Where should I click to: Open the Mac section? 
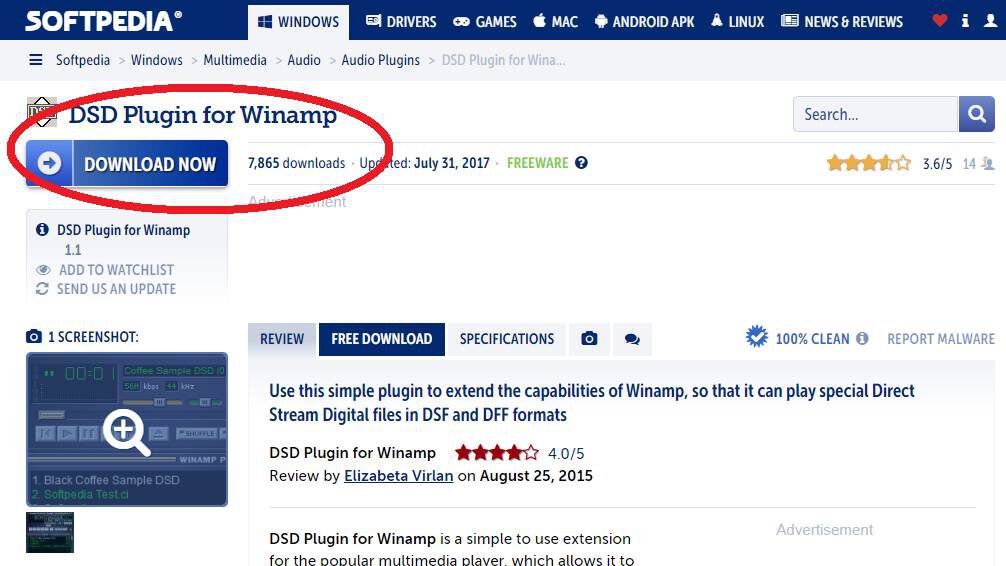pos(556,22)
